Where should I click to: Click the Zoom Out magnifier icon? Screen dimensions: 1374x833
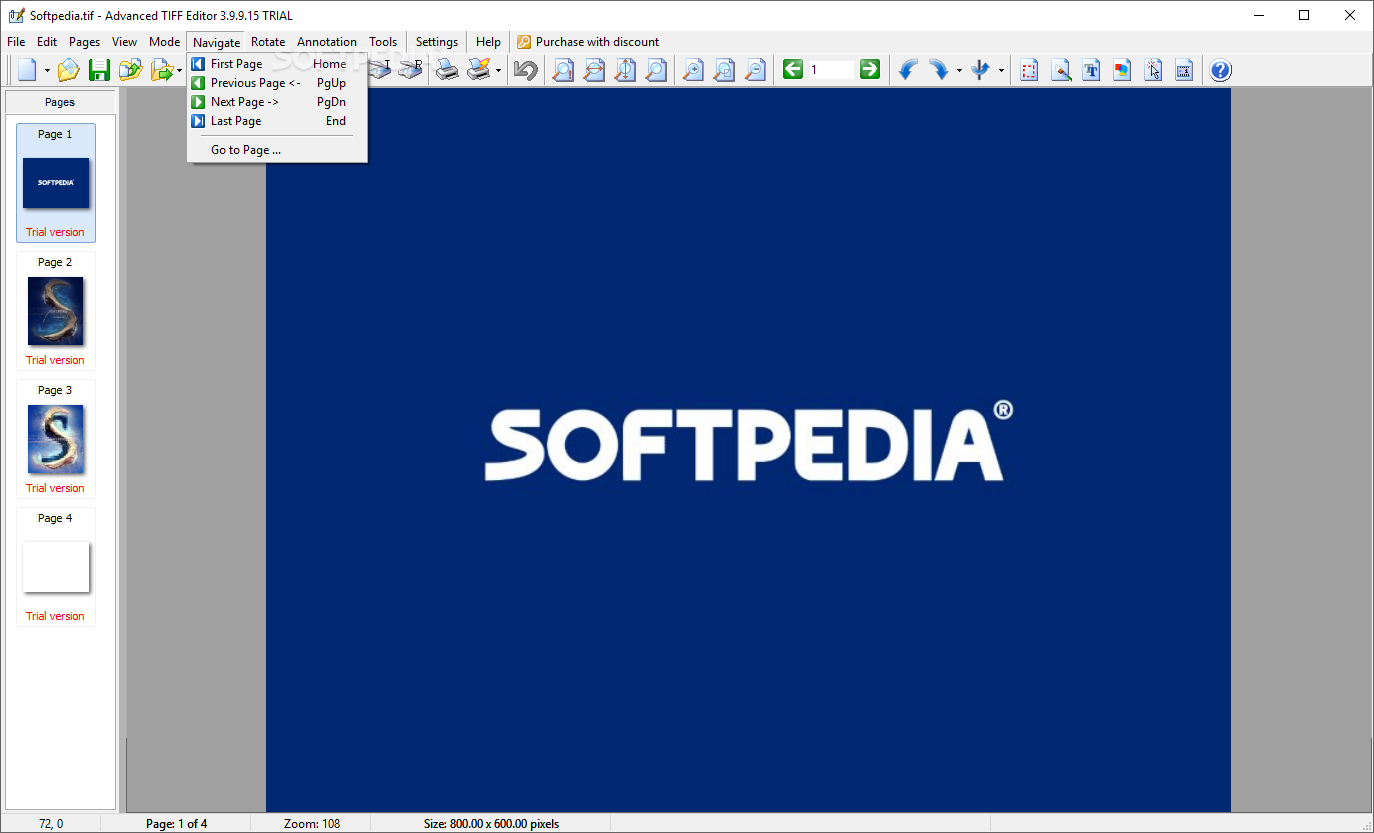pos(755,70)
